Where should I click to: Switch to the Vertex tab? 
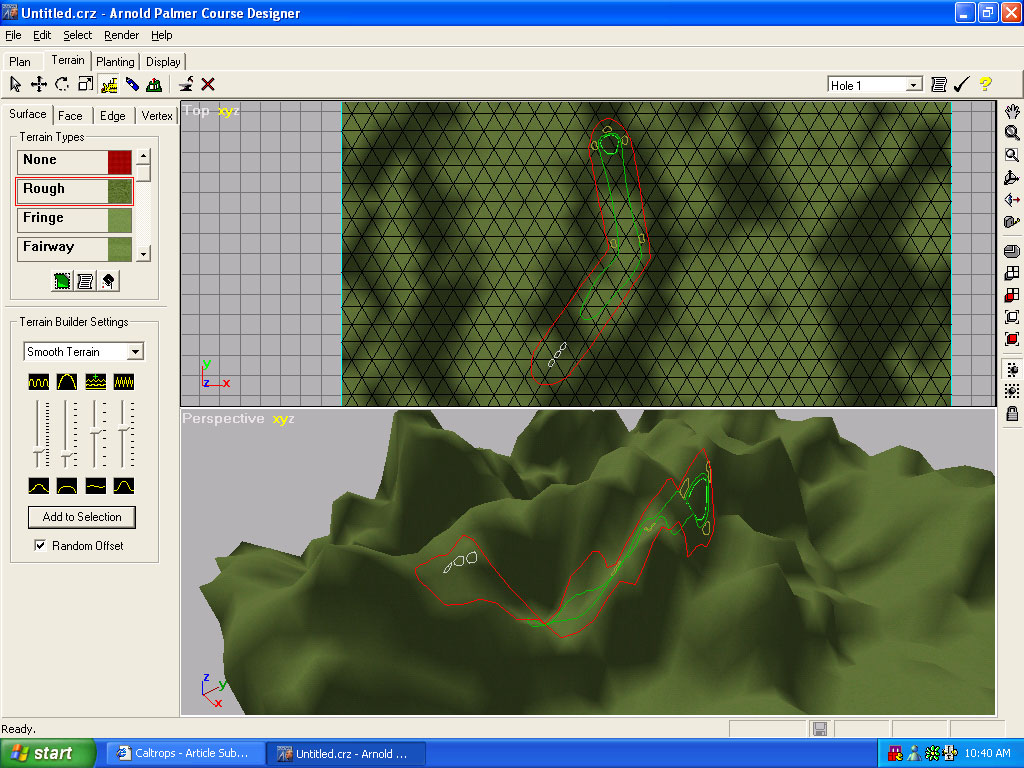157,116
